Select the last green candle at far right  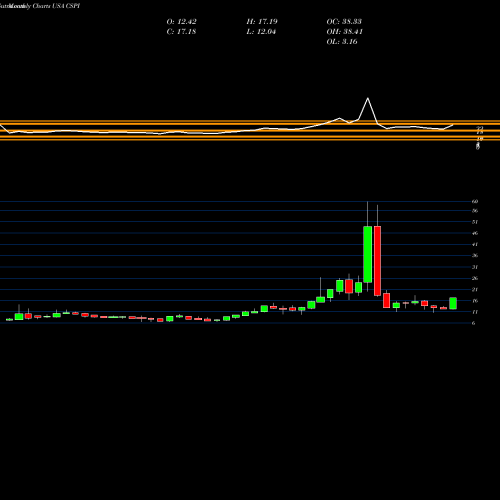pyautogui.click(x=453, y=303)
